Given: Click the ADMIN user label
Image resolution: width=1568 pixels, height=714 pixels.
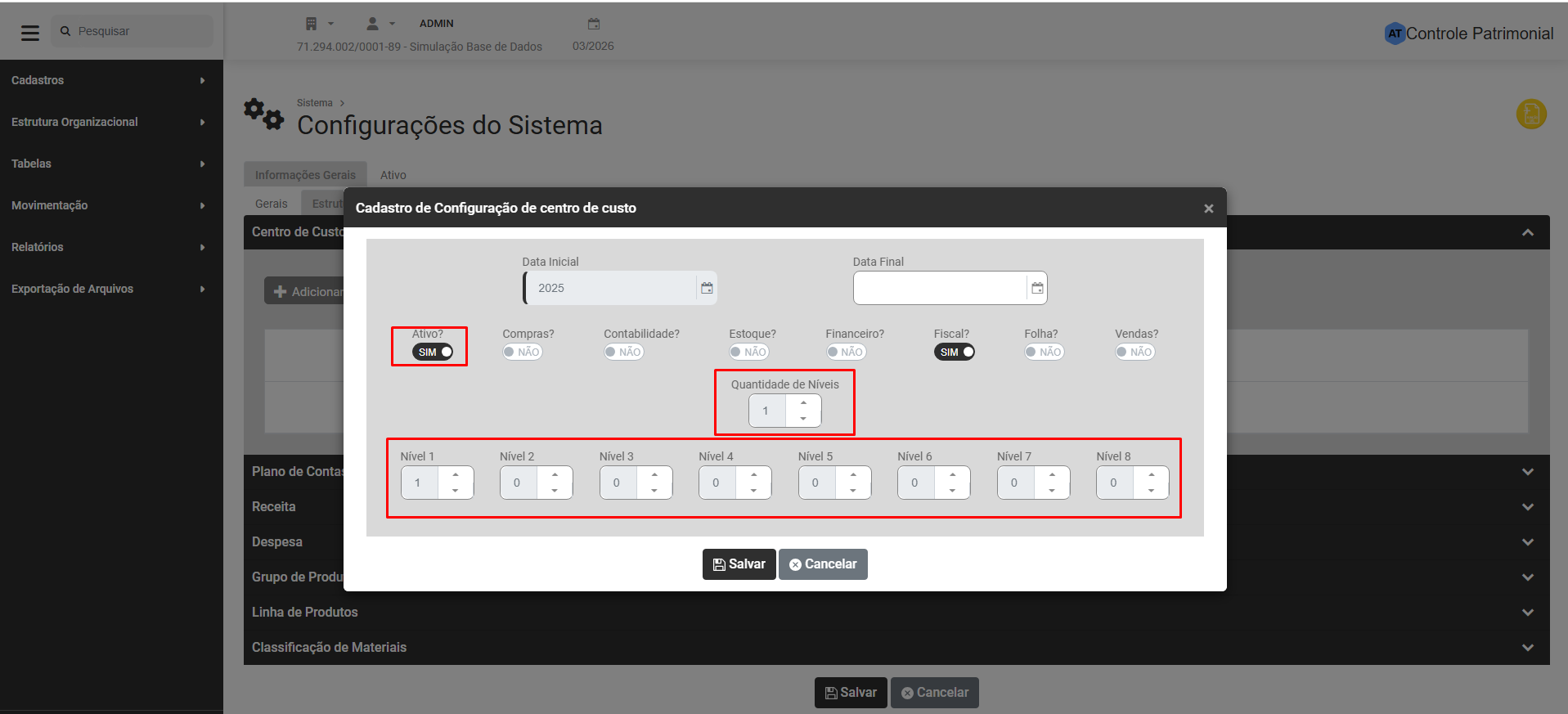Looking at the screenshot, I should tap(437, 24).
